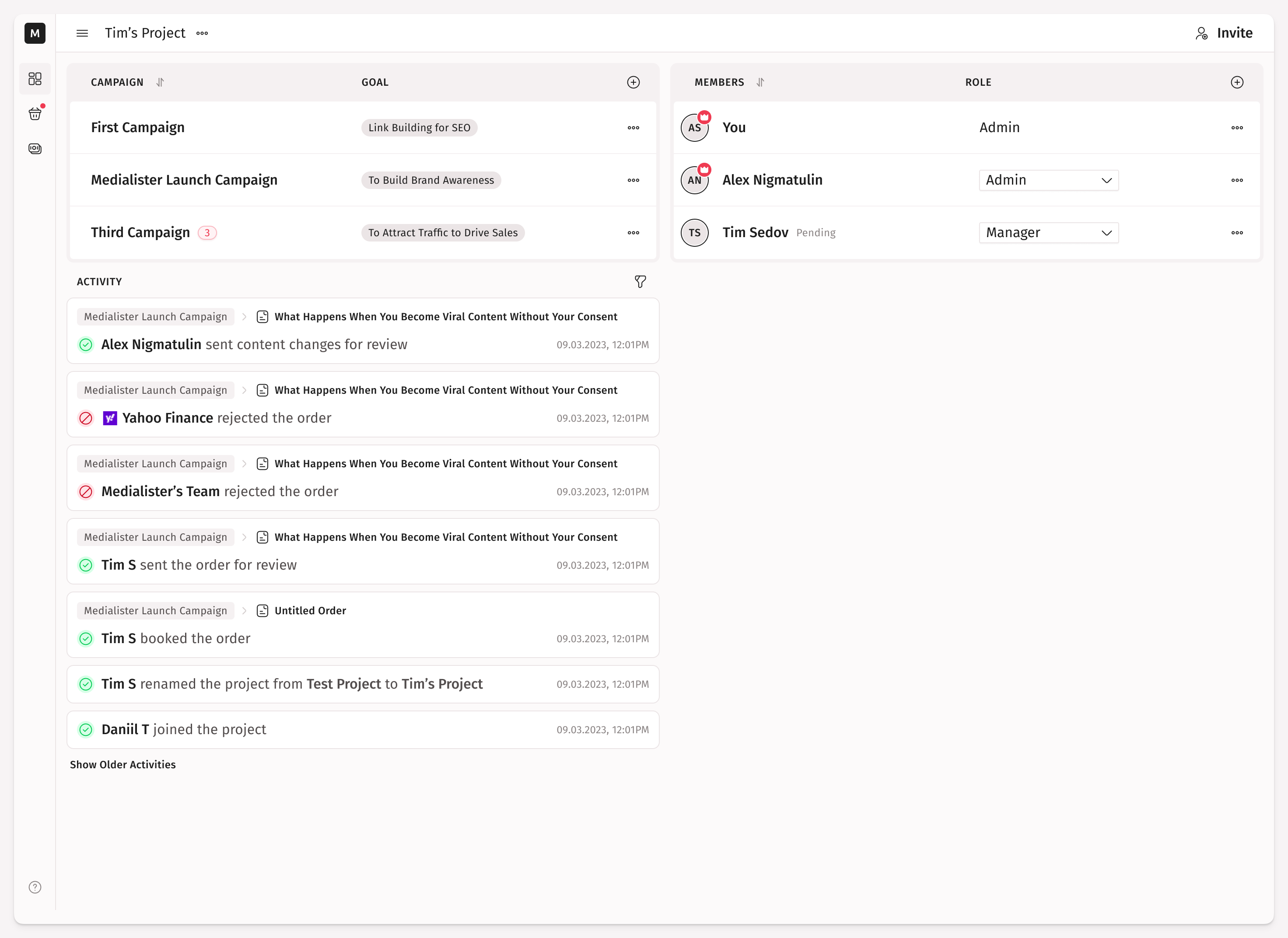Click the Invite button

[1224, 33]
